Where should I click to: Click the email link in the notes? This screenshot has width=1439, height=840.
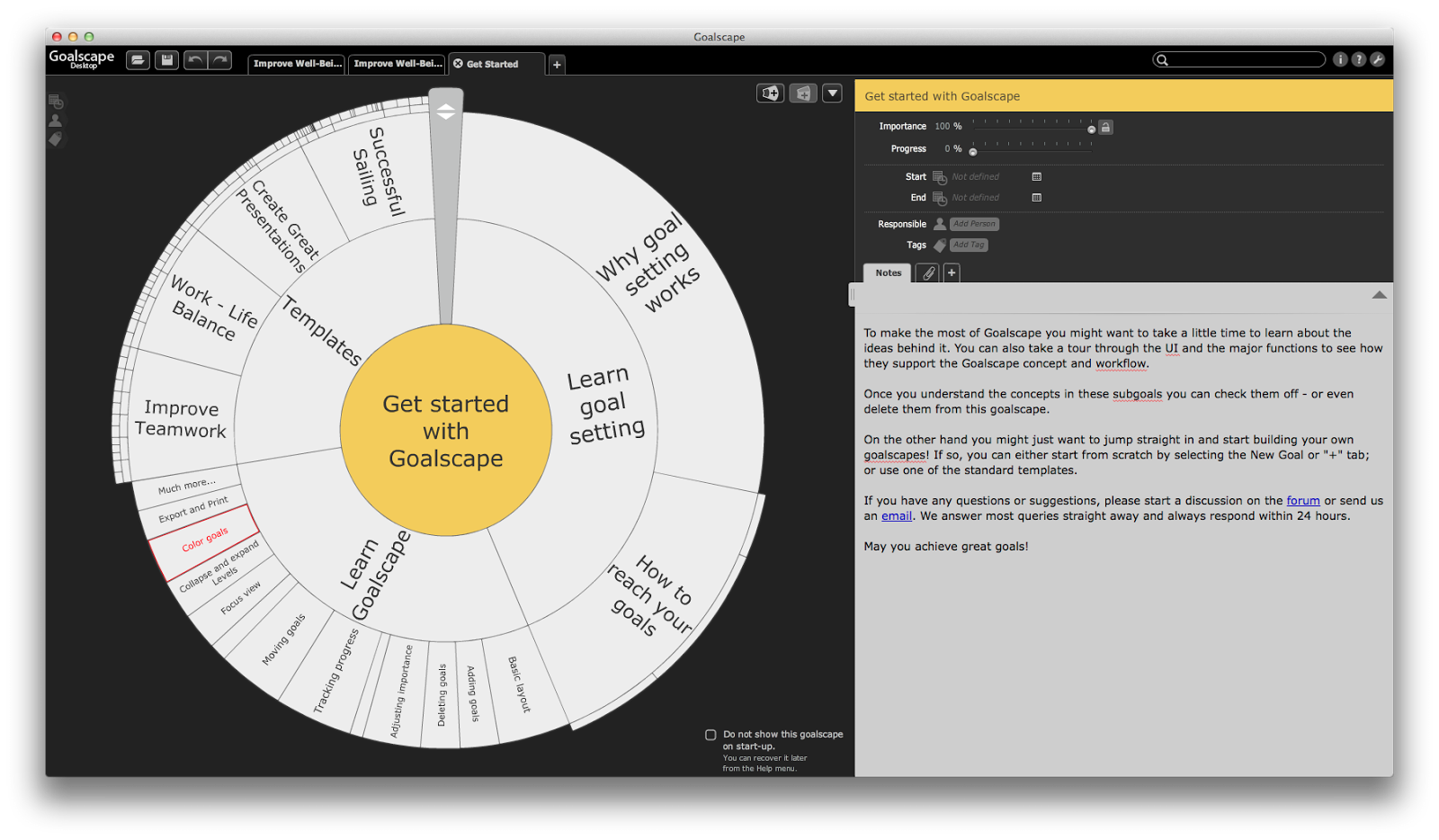pyautogui.click(x=896, y=515)
